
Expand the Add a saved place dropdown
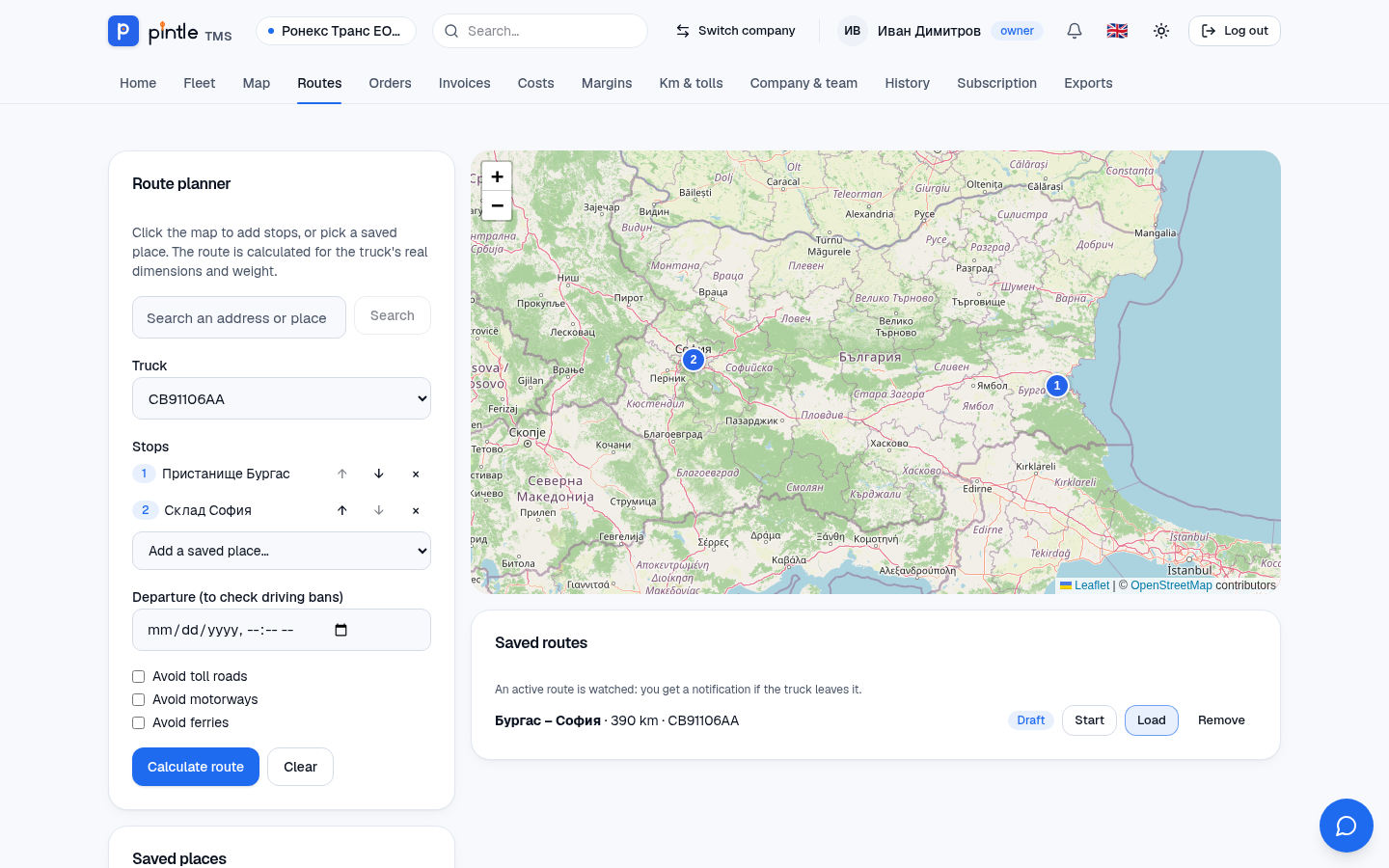tap(282, 551)
